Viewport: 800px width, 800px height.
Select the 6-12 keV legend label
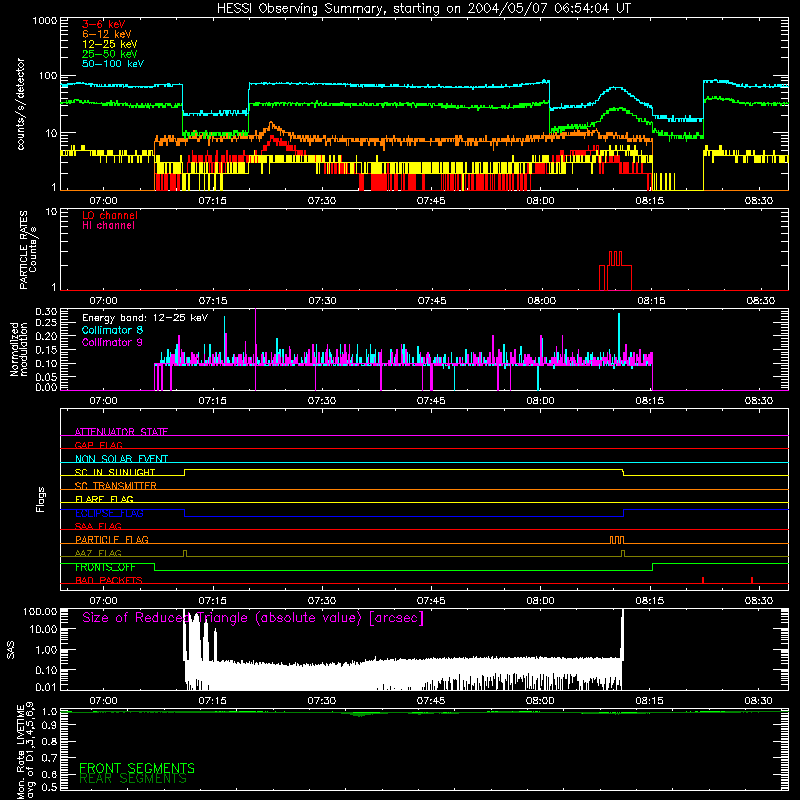point(106,34)
